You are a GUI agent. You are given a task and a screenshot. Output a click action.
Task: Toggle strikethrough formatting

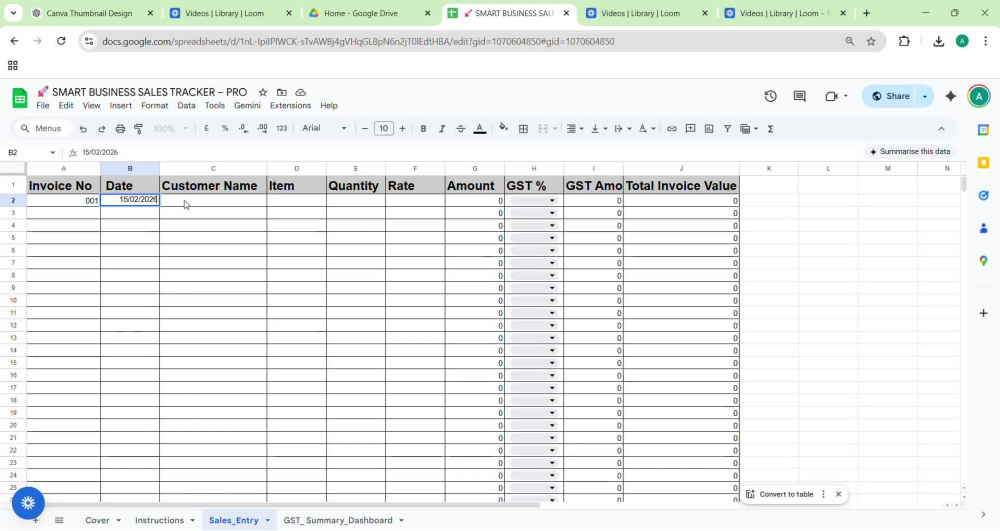[x=460, y=129]
